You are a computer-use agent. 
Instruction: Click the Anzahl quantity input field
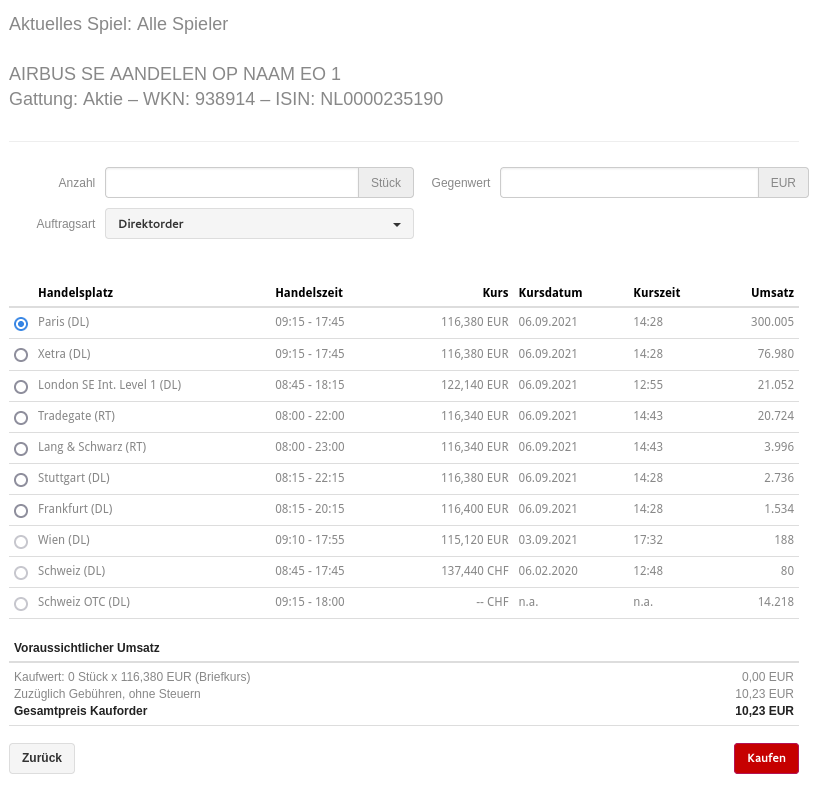pyautogui.click(x=232, y=183)
